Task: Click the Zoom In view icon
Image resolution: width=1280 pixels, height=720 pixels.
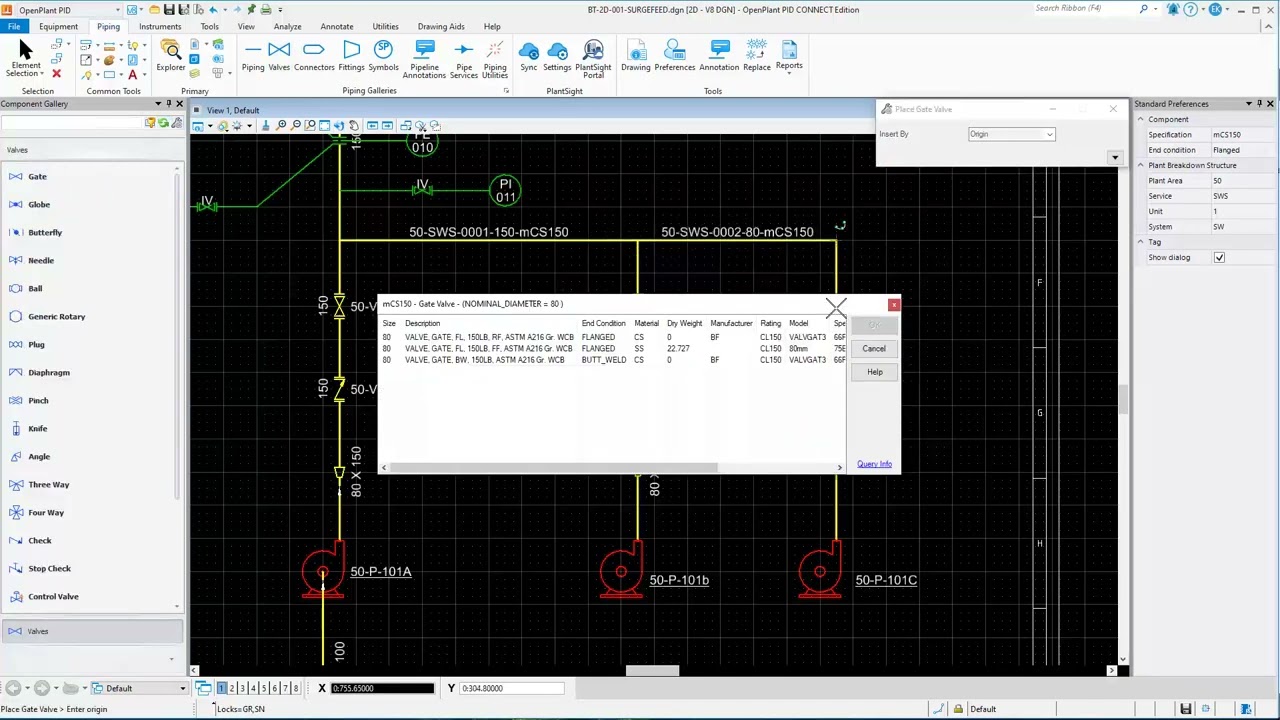Action: coord(281,125)
